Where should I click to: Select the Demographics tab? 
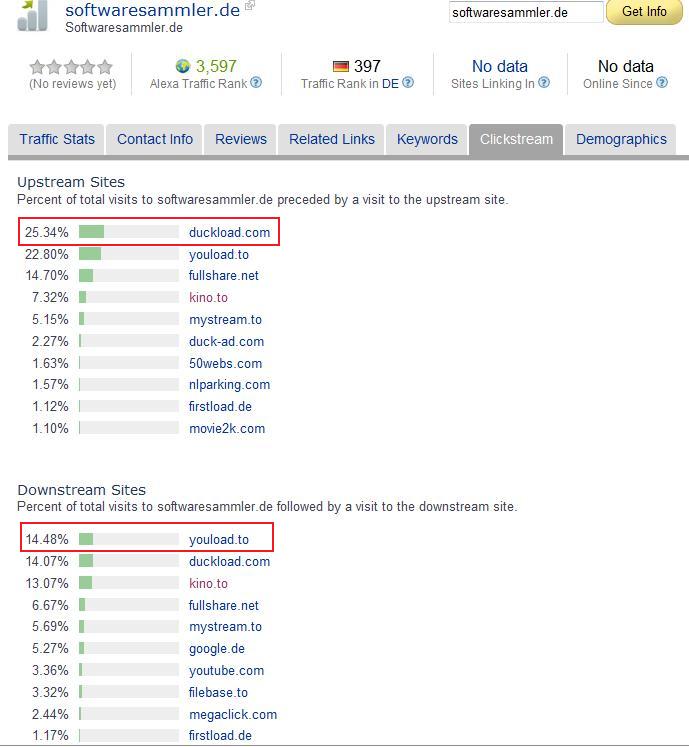point(621,139)
